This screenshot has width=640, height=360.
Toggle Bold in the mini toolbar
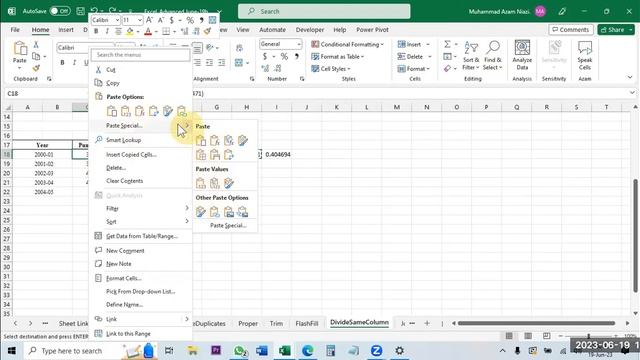click(96, 31)
